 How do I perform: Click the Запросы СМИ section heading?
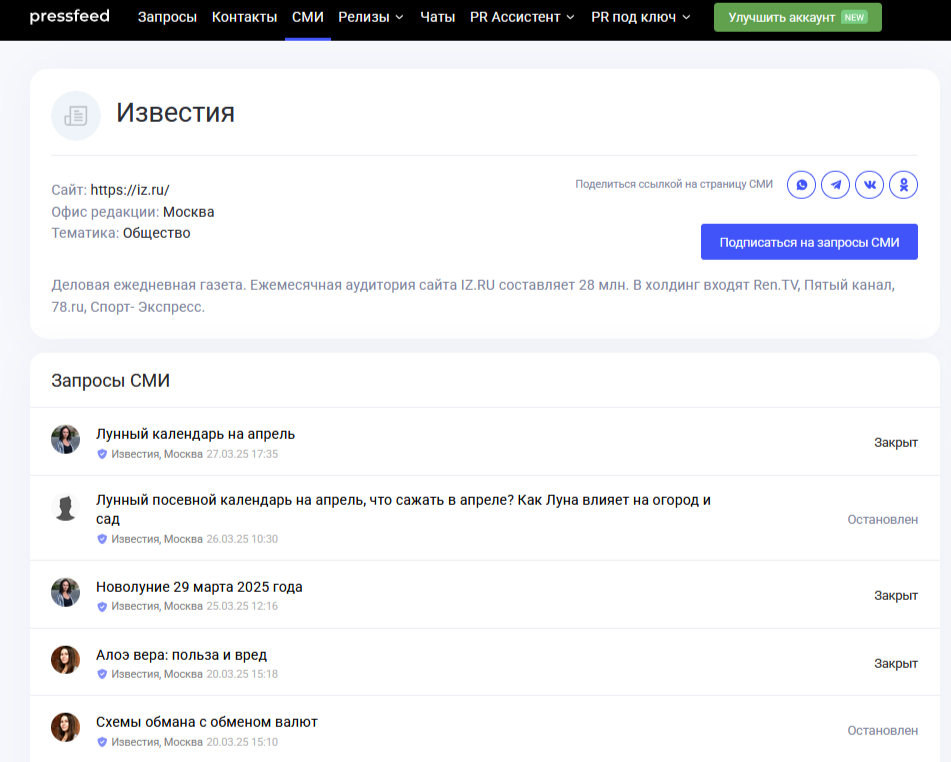110,381
